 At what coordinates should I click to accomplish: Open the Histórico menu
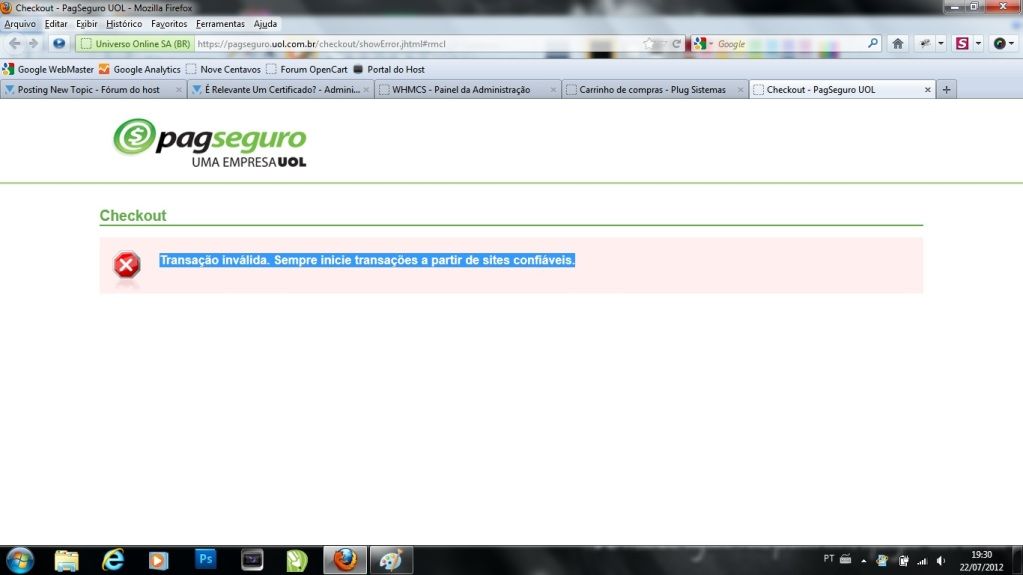point(124,23)
